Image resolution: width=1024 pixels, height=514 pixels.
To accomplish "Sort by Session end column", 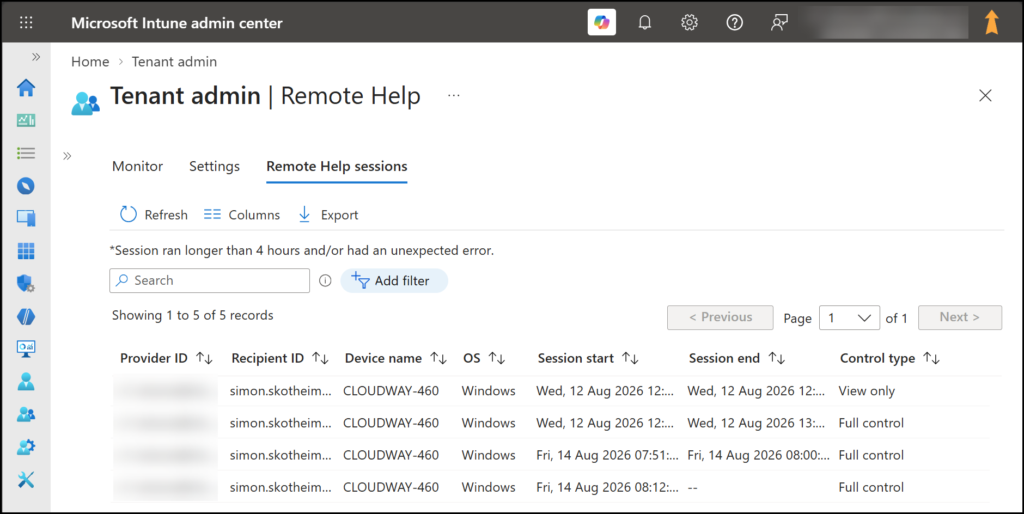I will pos(737,359).
